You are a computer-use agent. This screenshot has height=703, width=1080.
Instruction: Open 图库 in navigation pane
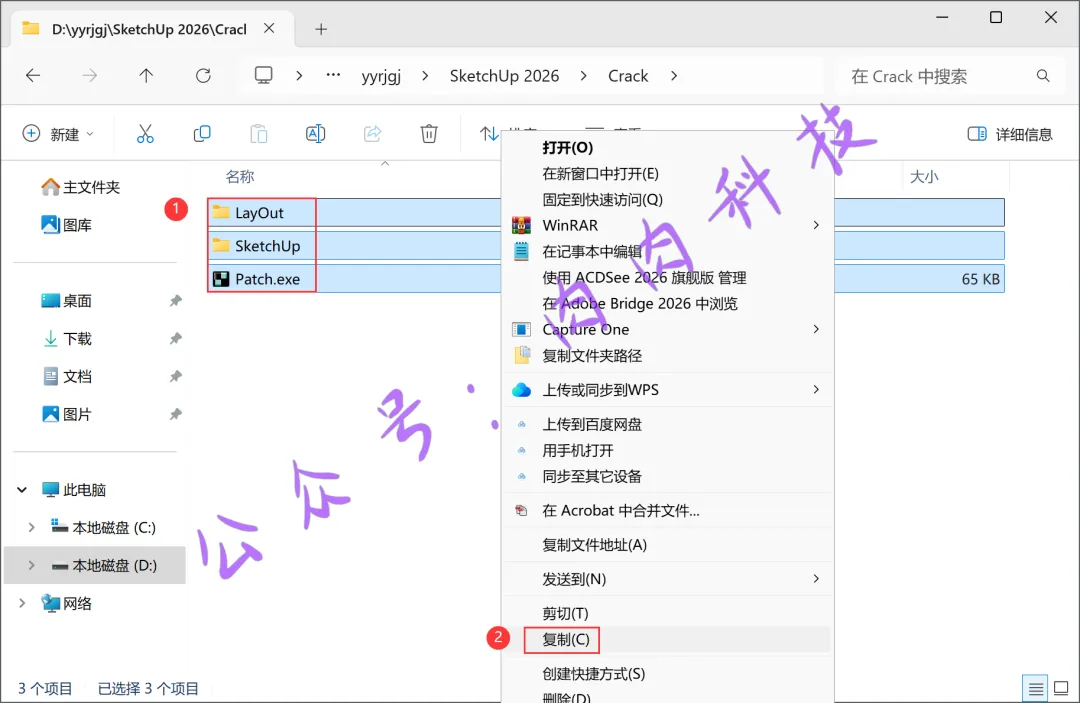tap(67, 225)
